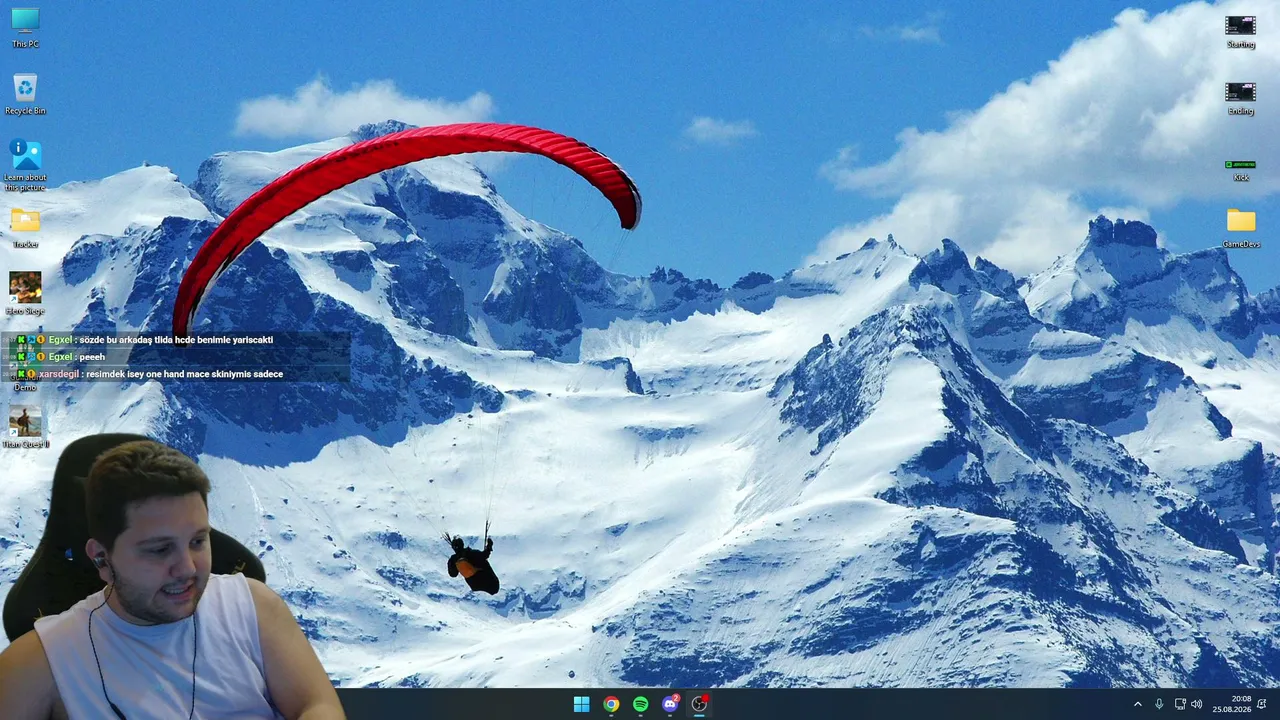
Task: Select the Kick desktop icon
Action: coord(1241,170)
